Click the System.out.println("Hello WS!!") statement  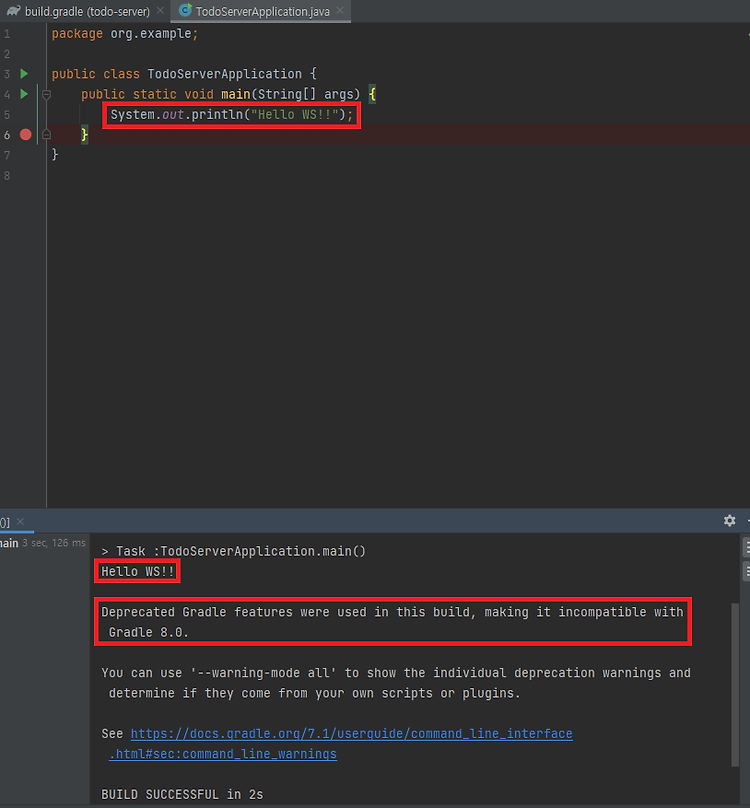tap(231, 114)
